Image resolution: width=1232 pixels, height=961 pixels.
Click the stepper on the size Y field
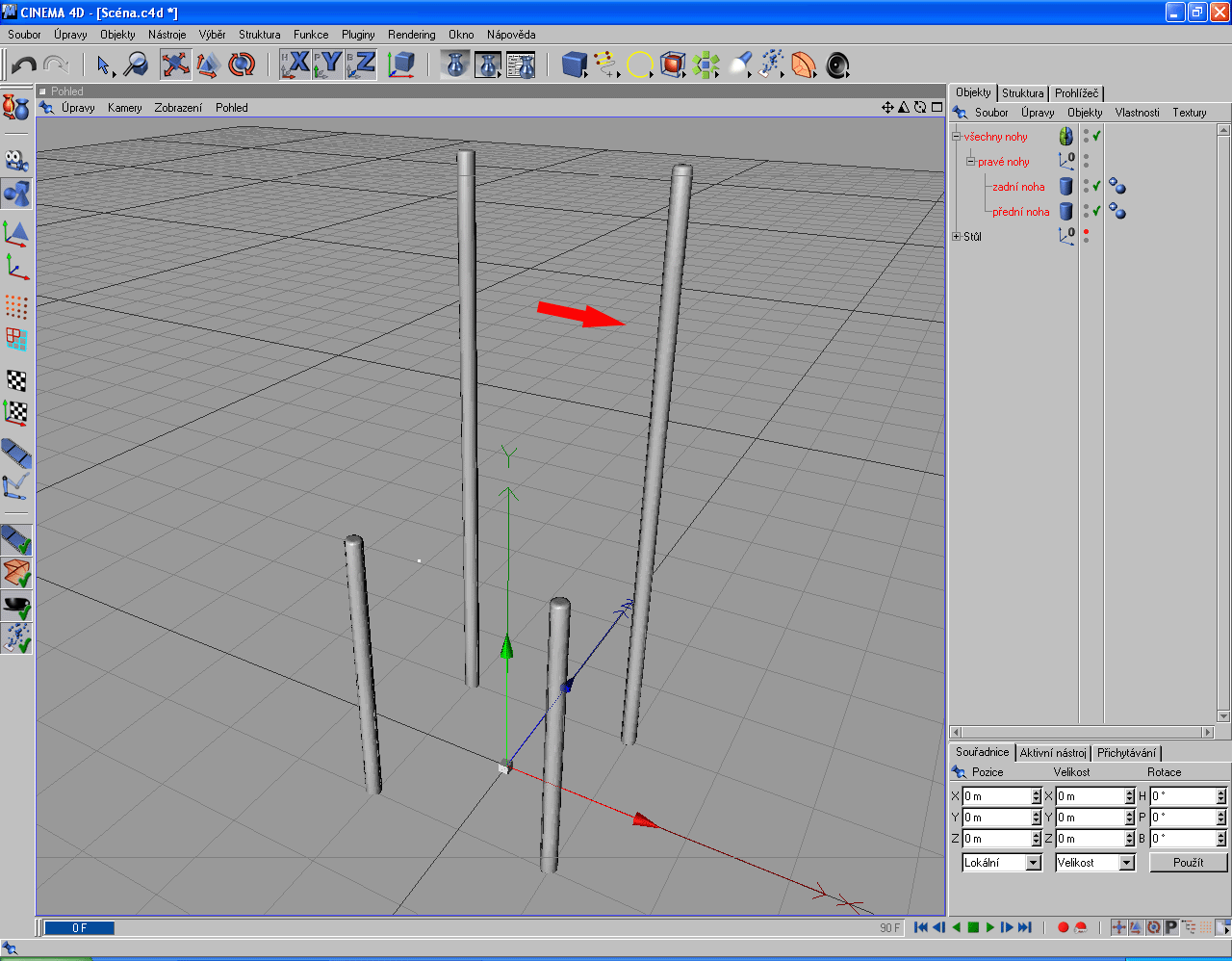click(x=1130, y=818)
